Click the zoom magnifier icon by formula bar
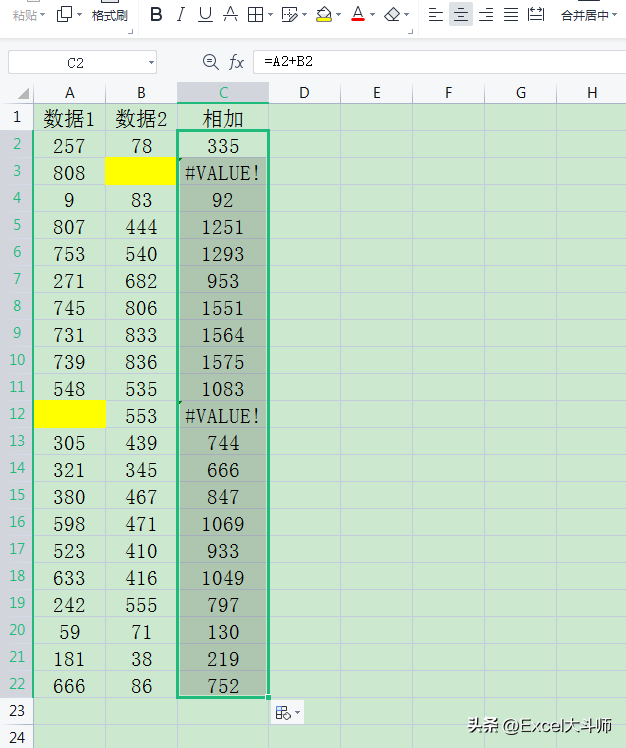 click(x=210, y=62)
